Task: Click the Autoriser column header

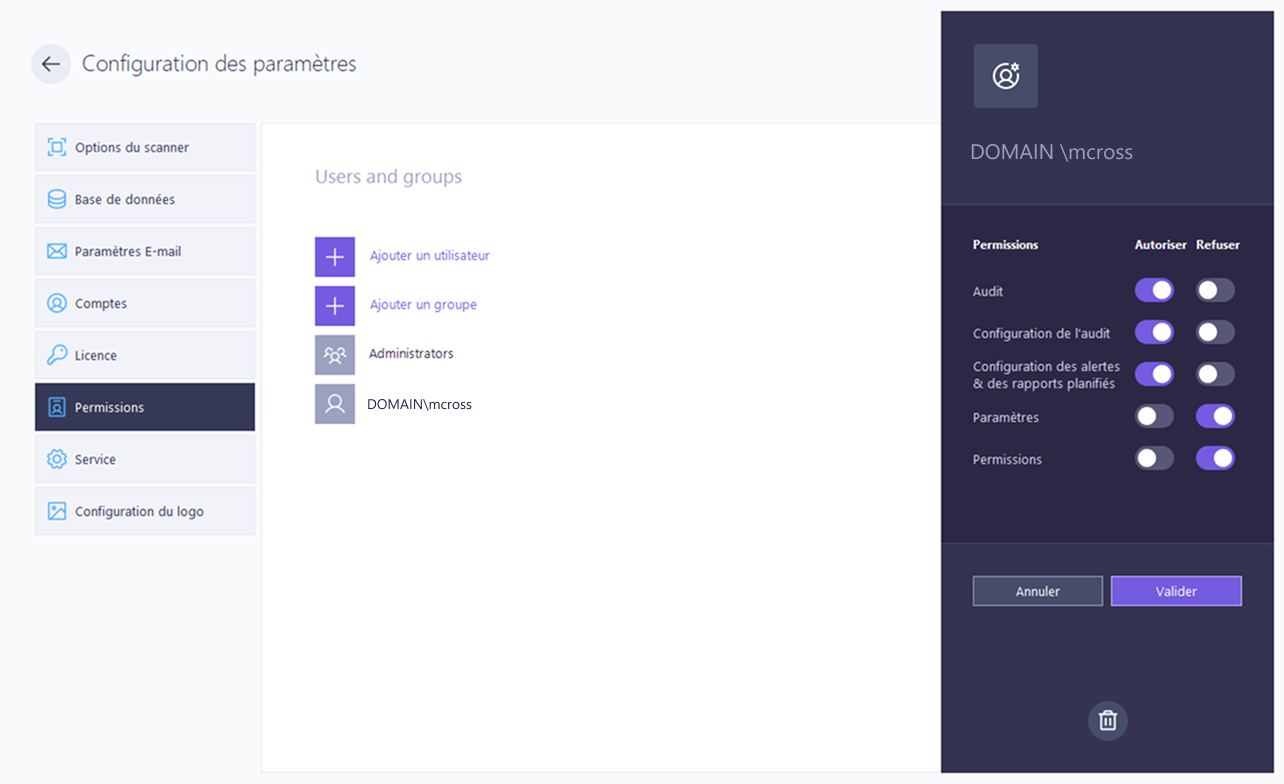Action: pyautogui.click(x=1161, y=244)
